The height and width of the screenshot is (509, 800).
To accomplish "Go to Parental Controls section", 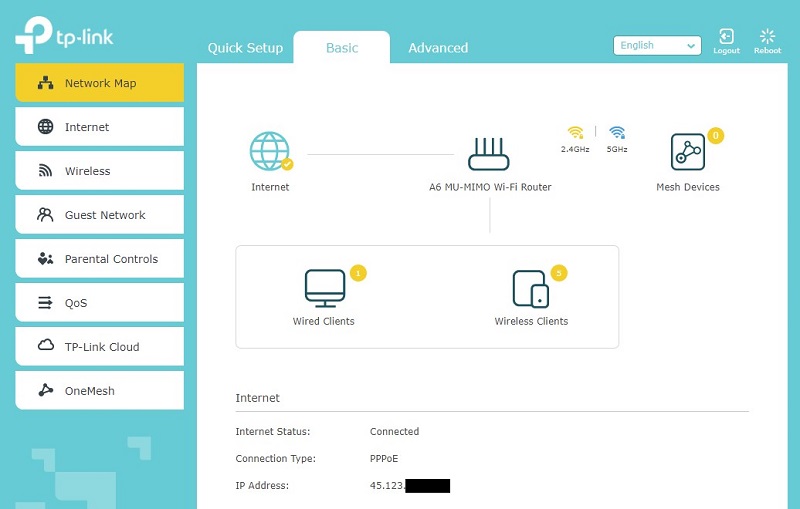I will tap(99, 259).
